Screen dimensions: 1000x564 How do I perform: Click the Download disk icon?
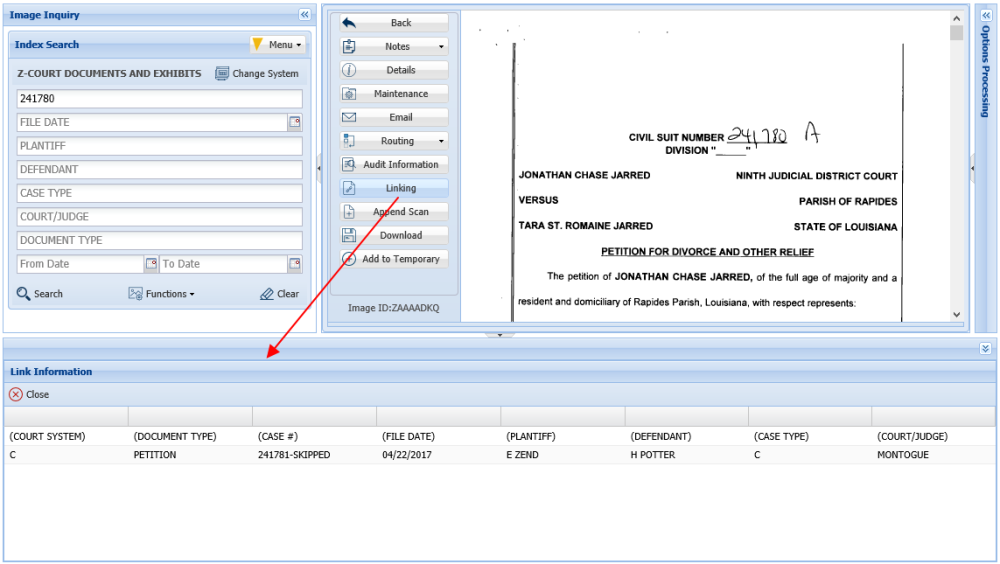pyautogui.click(x=349, y=235)
